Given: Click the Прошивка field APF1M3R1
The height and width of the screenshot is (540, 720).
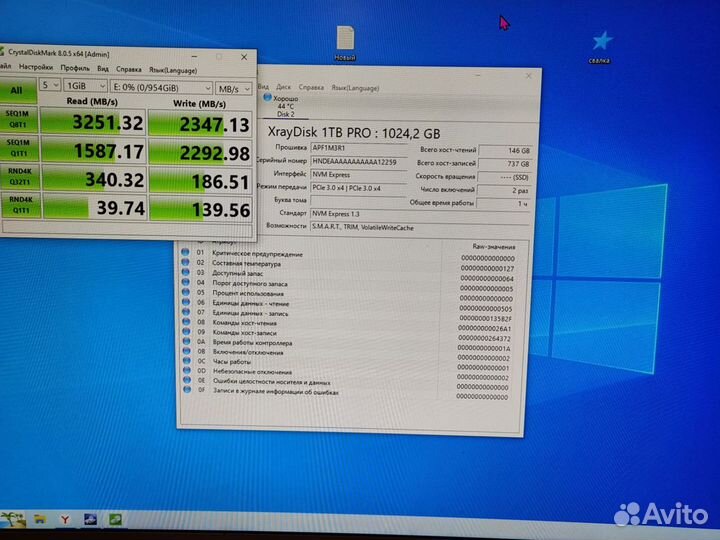Looking at the screenshot, I should coord(359,148).
